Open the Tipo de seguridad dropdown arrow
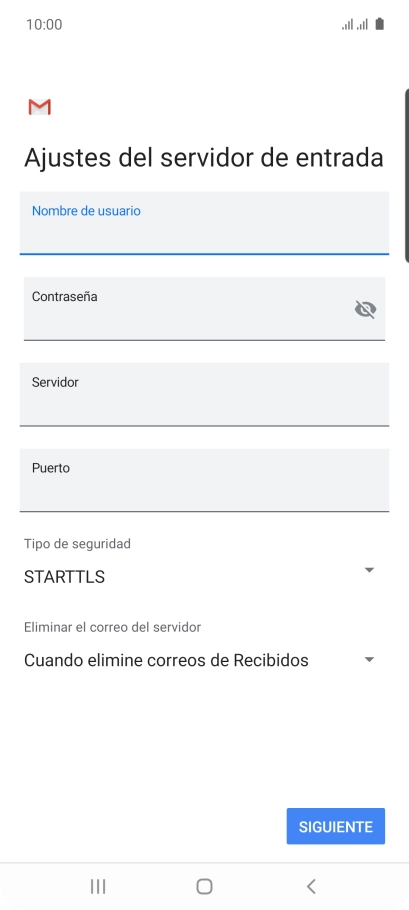The height and width of the screenshot is (910, 409). click(x=369, y=570)
